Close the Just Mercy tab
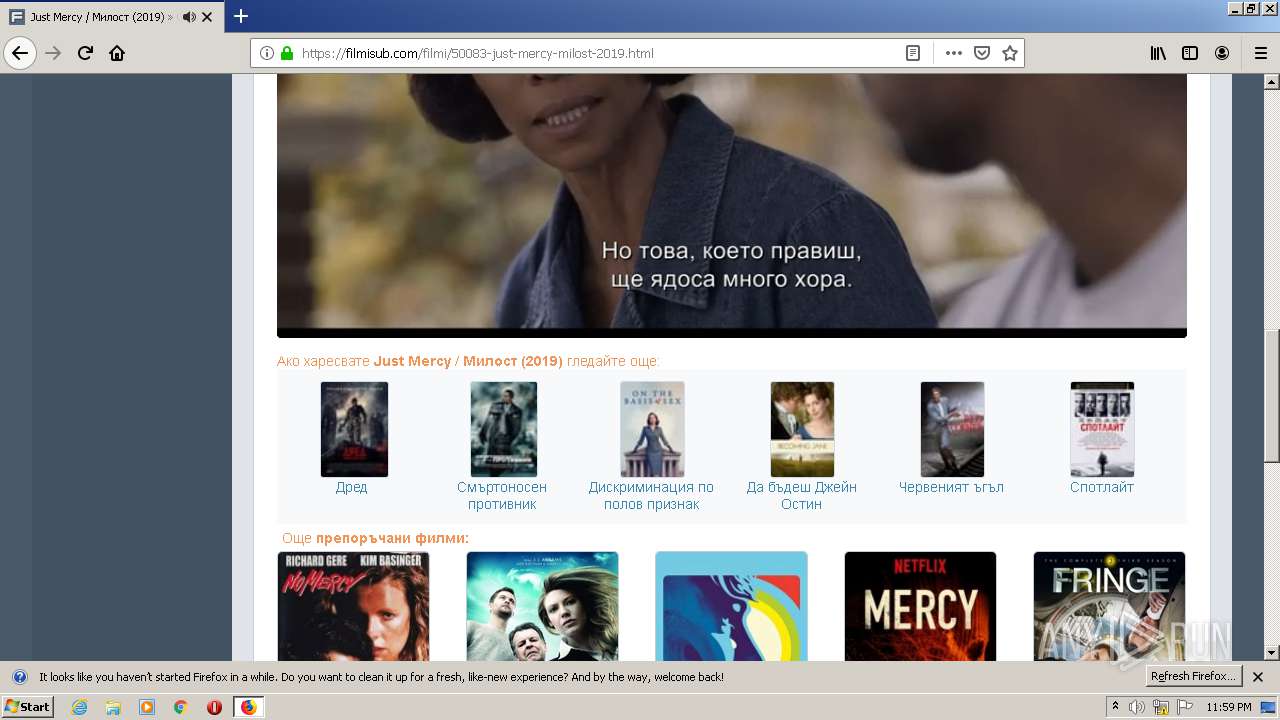This screenshot has height=720, width=1280. pyautogui.click(x=207, y=17)
